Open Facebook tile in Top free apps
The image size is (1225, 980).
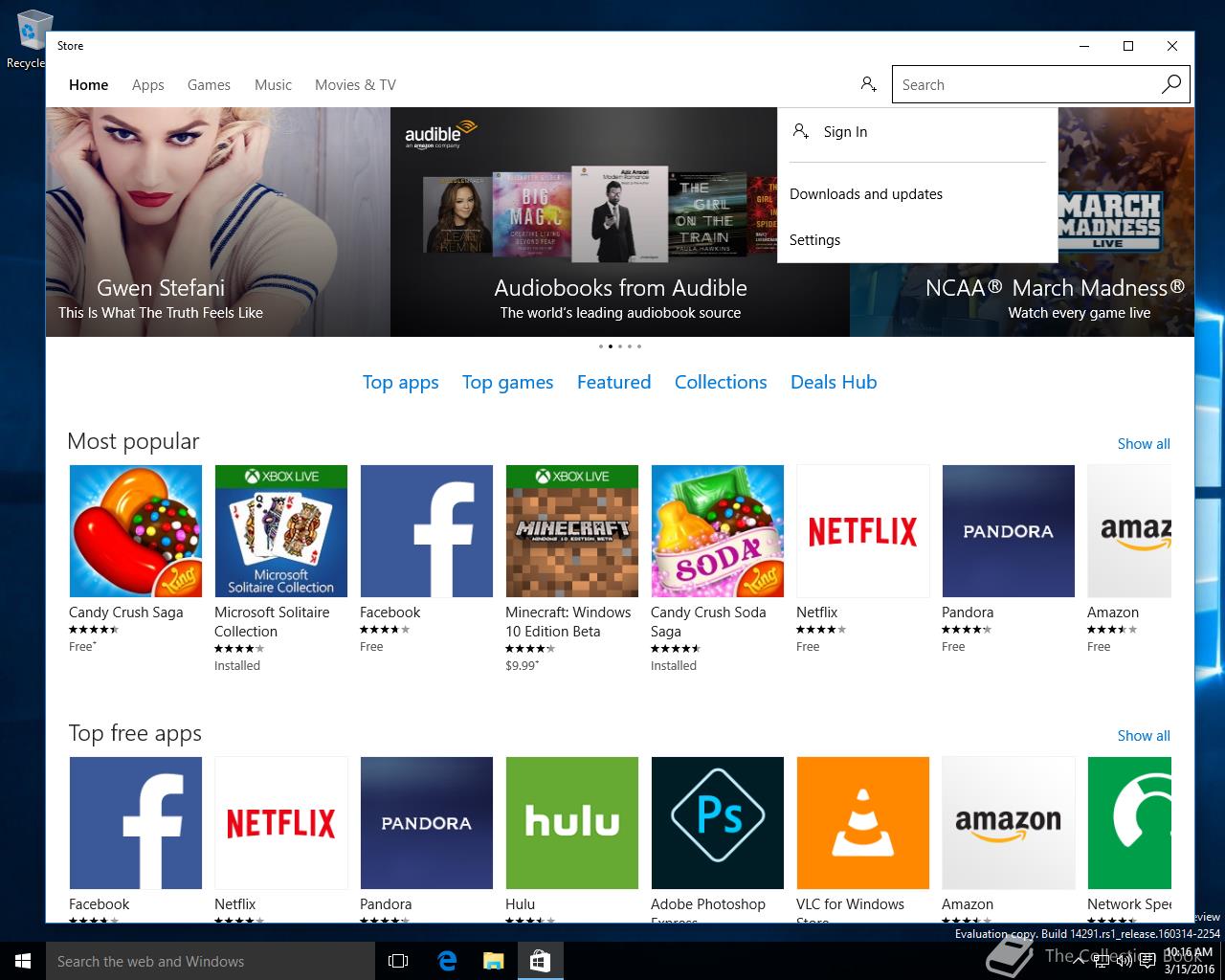[136, 823]
